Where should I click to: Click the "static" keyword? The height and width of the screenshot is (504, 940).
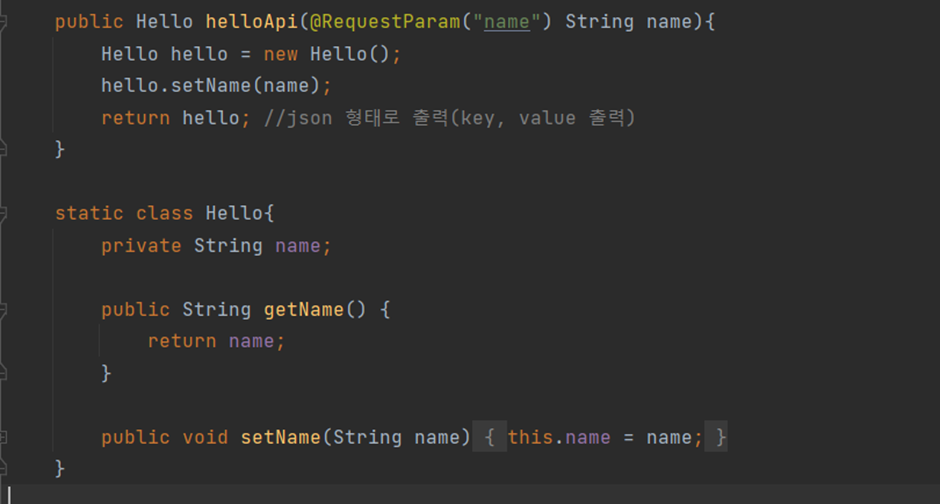89,213
